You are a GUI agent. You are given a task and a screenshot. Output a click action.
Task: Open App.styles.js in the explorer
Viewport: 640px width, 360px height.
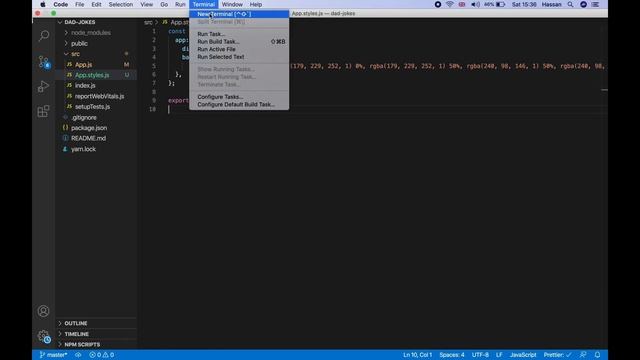(x=96, y=75)
